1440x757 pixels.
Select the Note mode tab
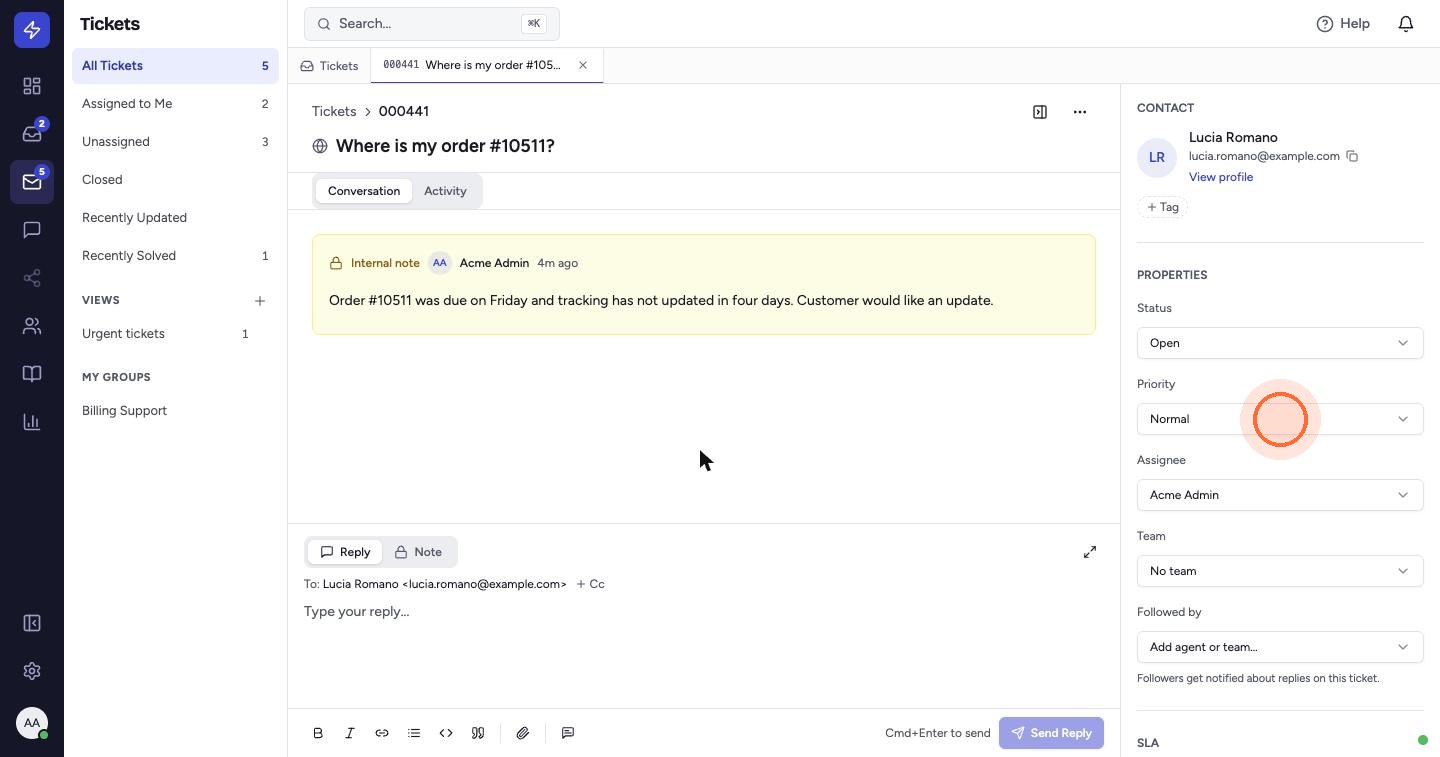coord(418,552)
